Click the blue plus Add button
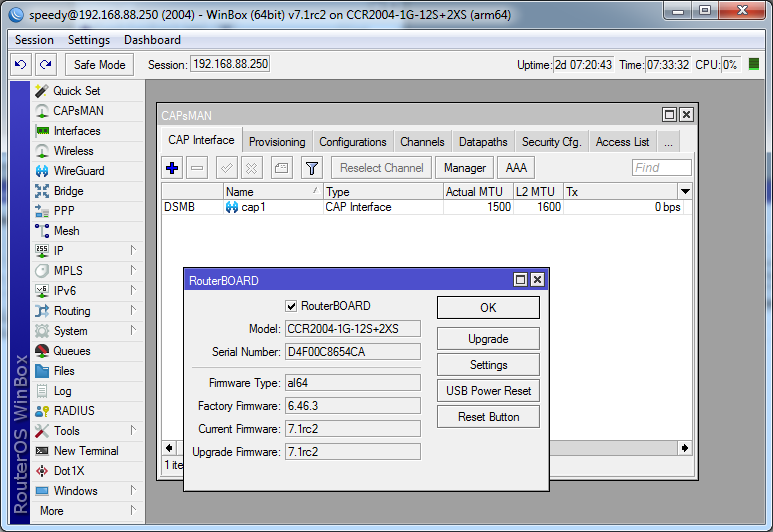Image resolution: width=773 pixels, height=532 pixels. point(173,168)
